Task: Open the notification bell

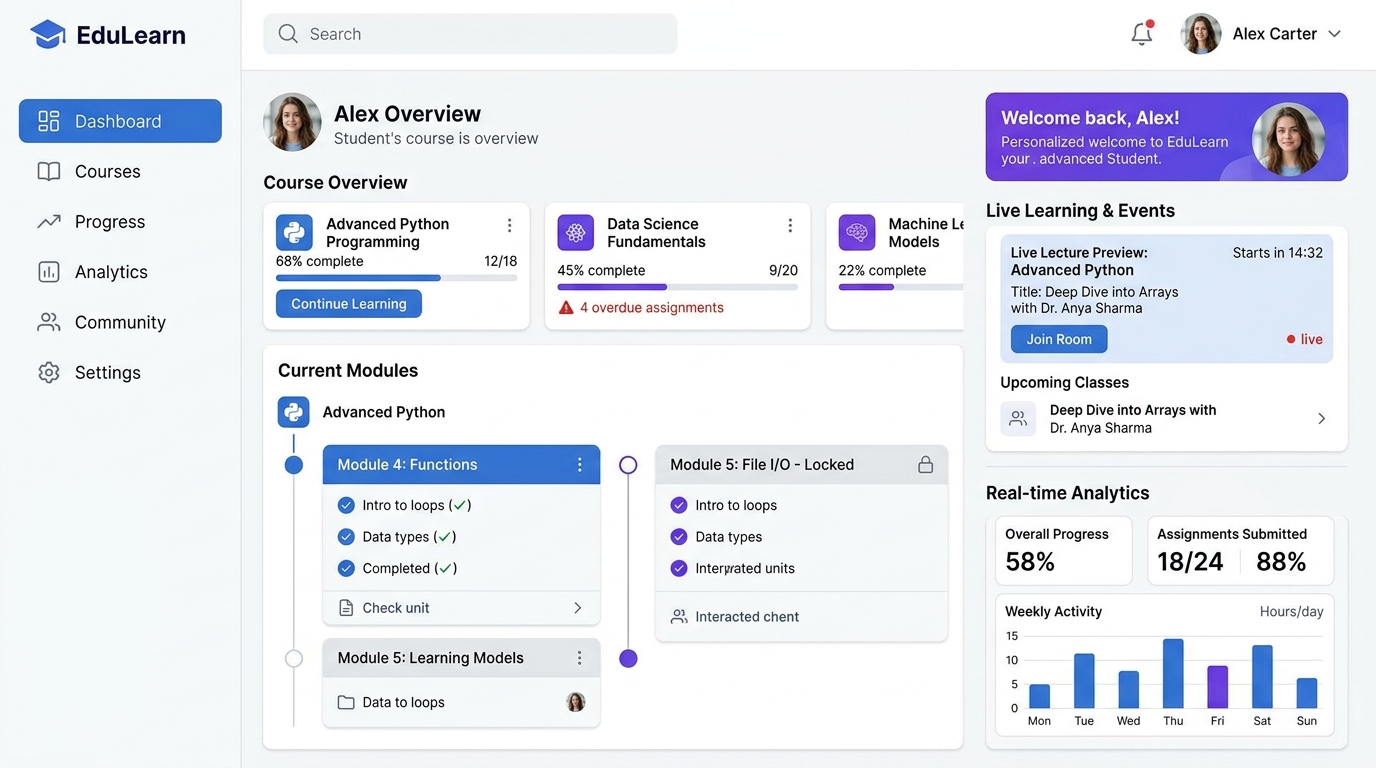Action: click(1142, 33)
